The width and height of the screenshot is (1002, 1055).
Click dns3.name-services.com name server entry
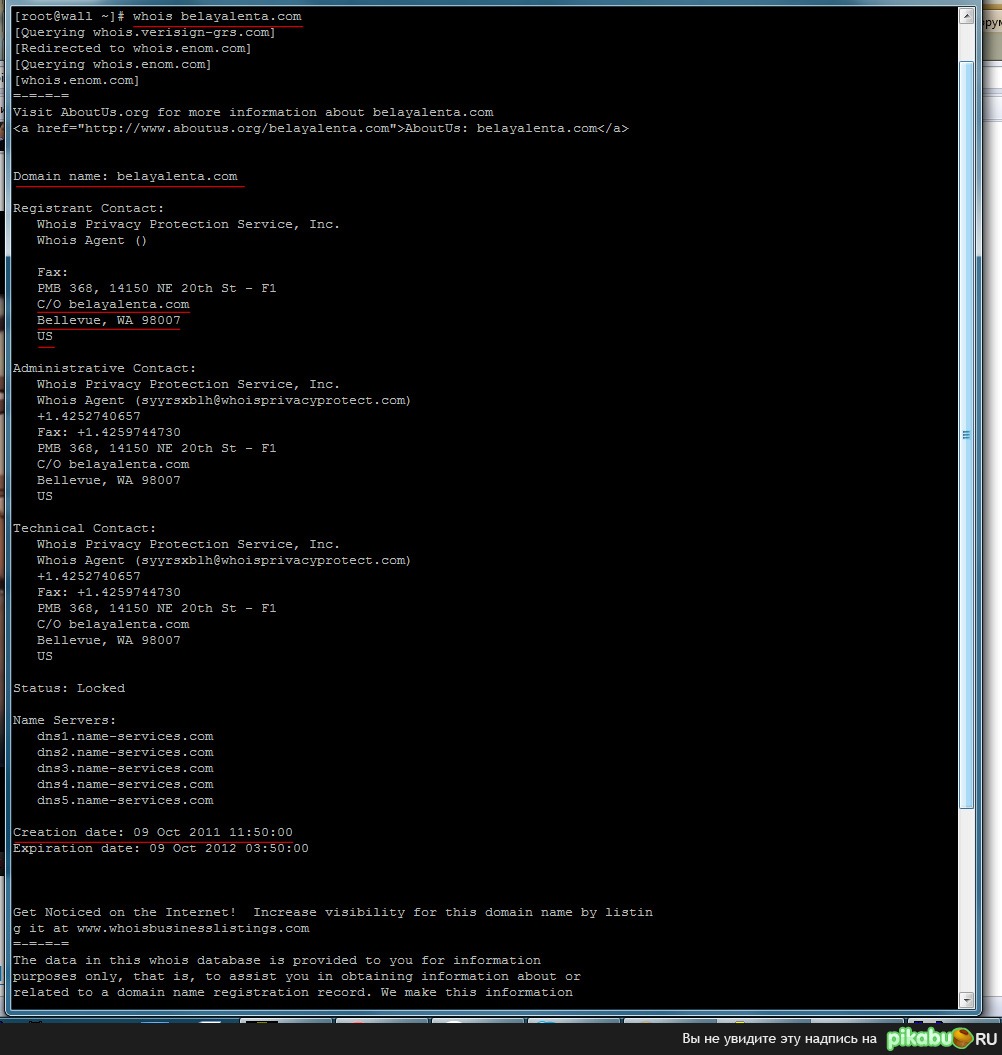point(125,769)
